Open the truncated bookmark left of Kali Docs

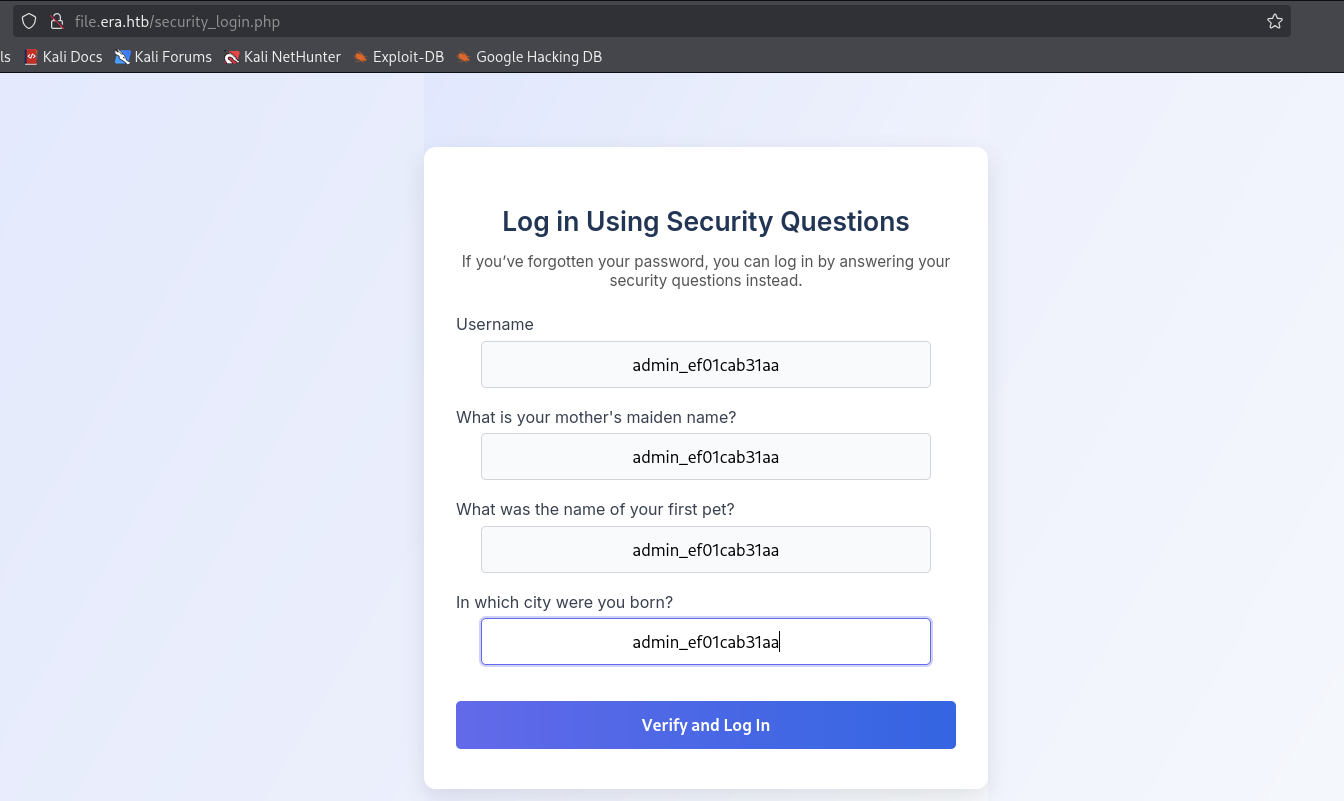coord(5,57)
